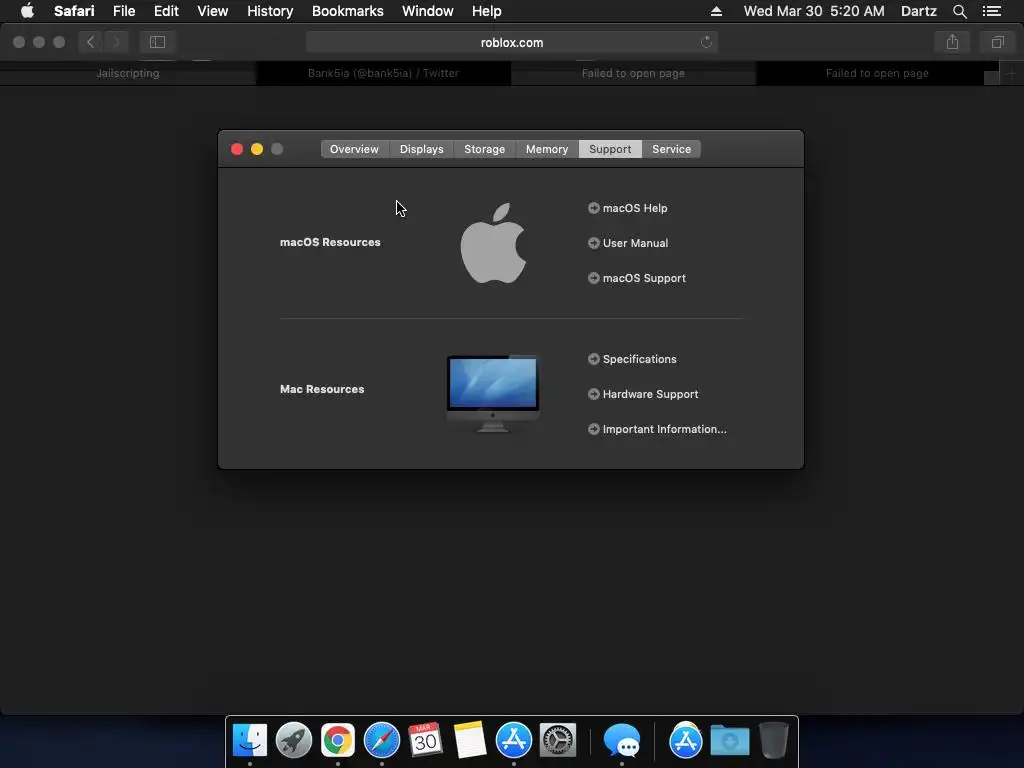Show all tabs overview in Safari

coord(997,42)
